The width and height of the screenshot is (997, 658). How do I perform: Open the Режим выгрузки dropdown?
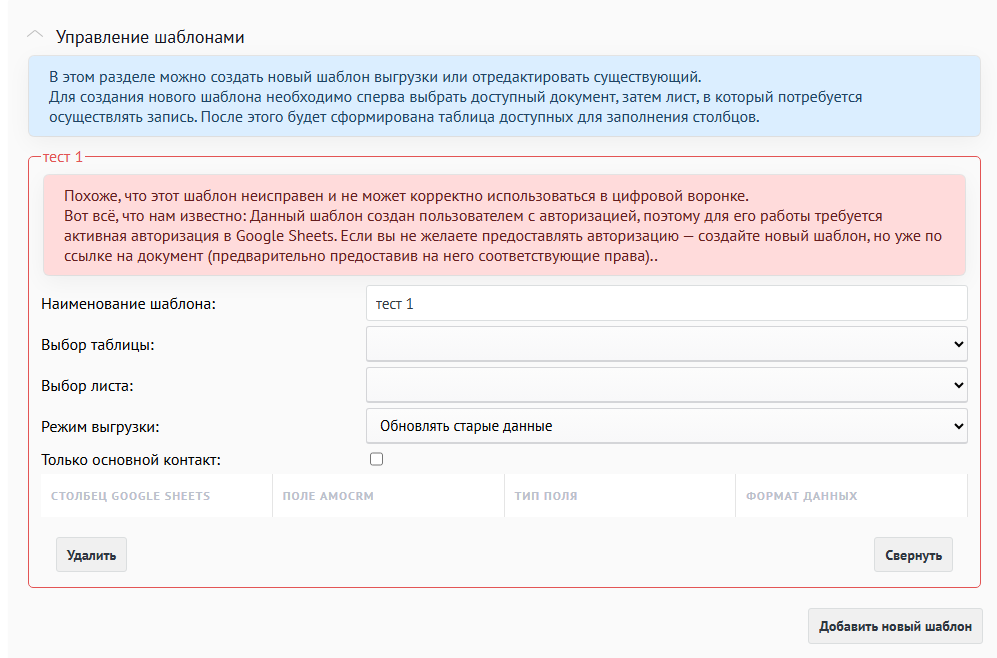[666, 426]
